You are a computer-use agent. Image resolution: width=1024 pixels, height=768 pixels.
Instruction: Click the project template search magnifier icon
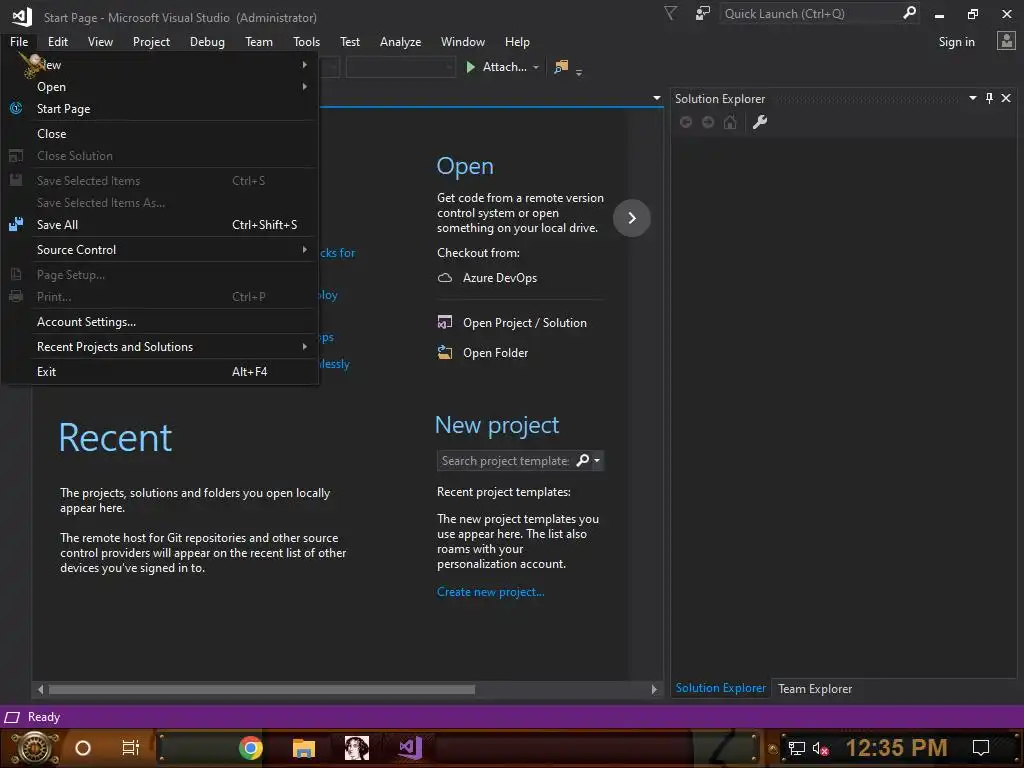point(583,460)
